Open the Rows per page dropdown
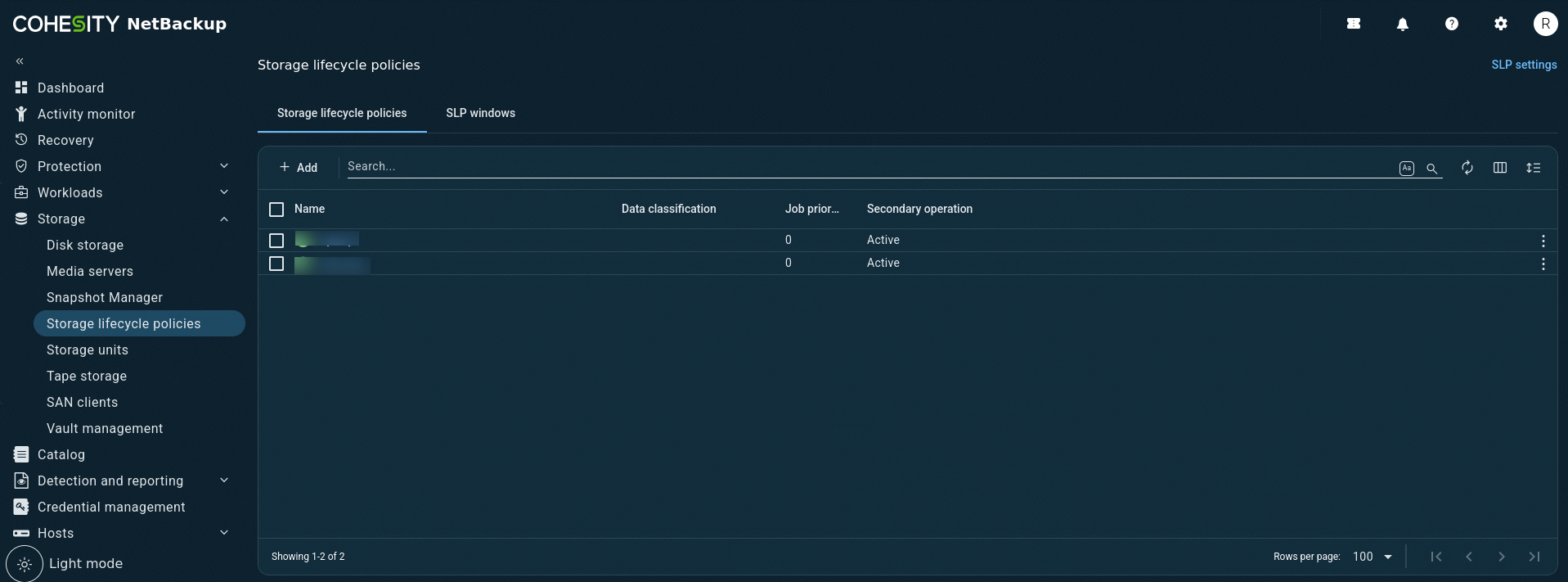1568x582 pixels. 1372,557
